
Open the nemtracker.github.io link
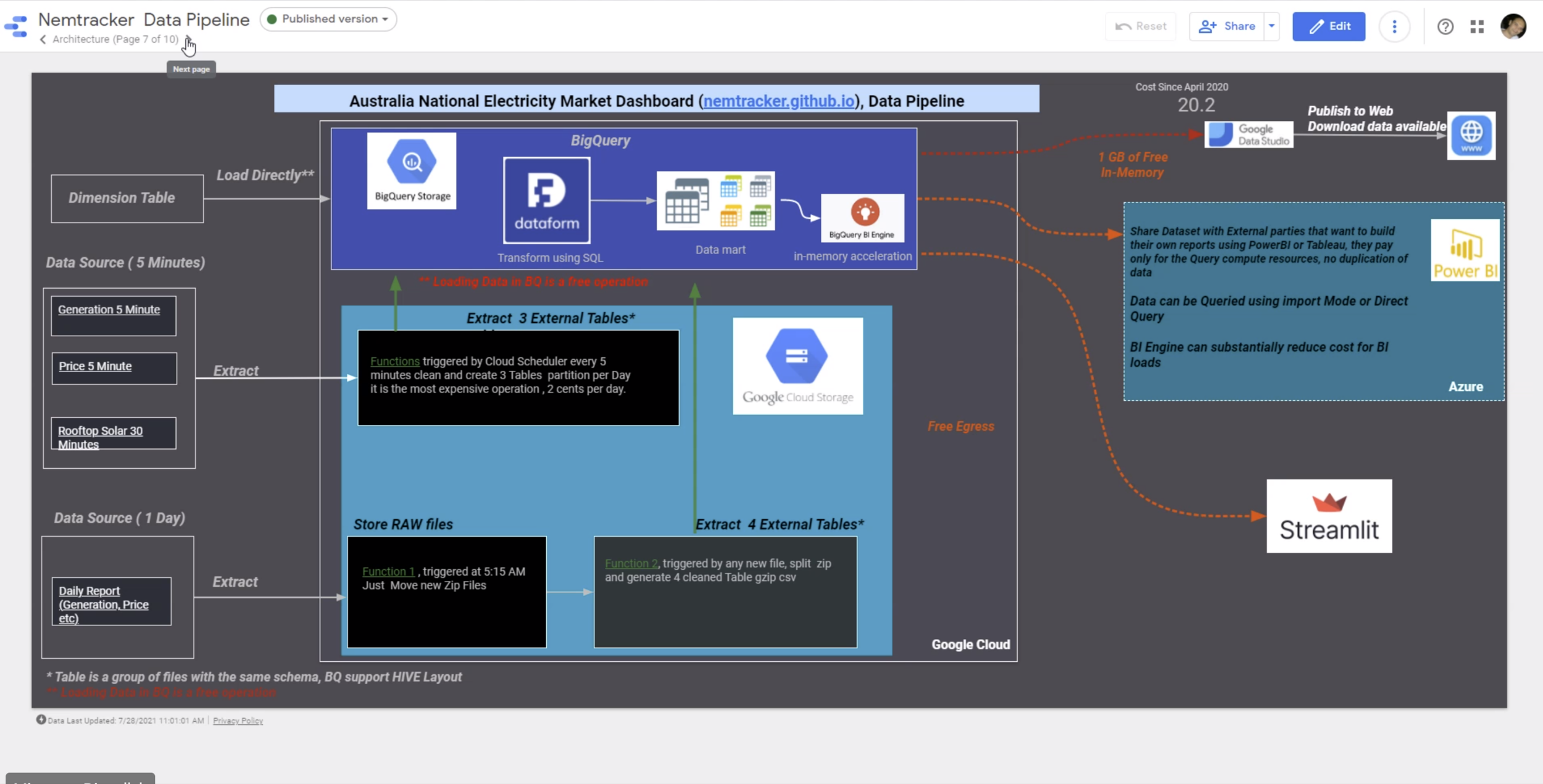click(x=779, y=101)
